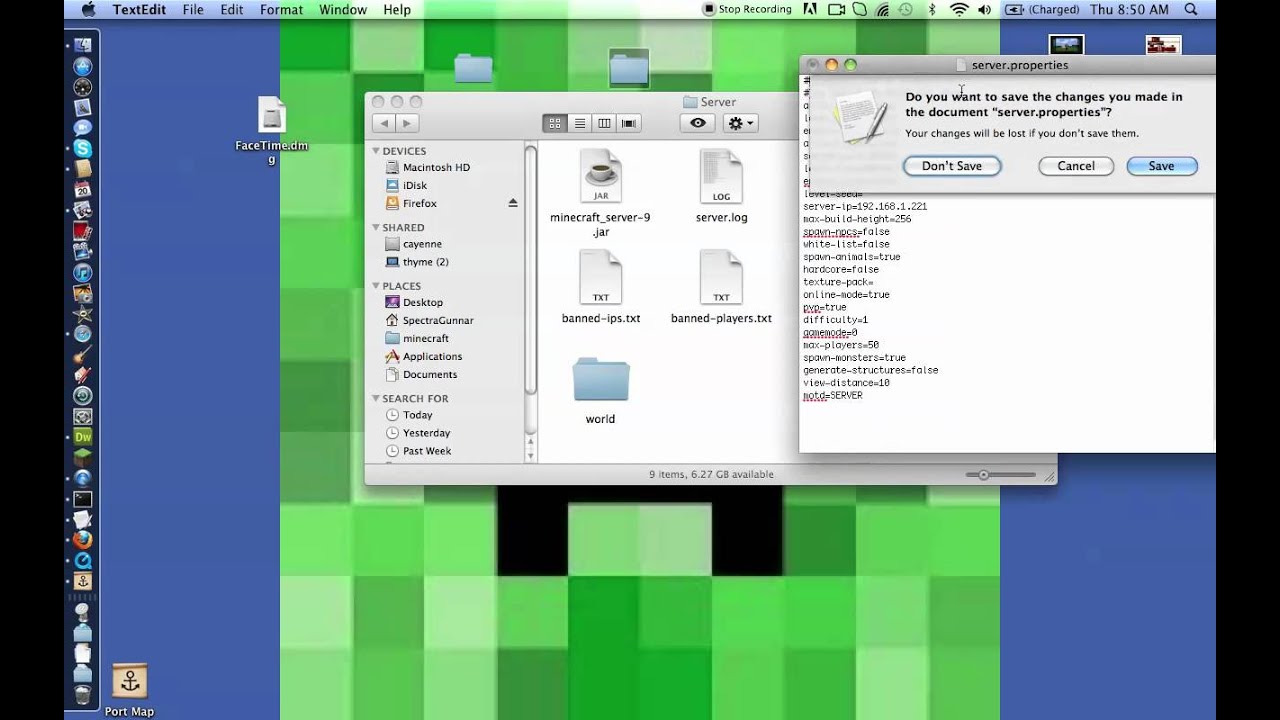Launch the App Store from the Dock
The image size is (1280, 720).
click(x=83, y=66)
